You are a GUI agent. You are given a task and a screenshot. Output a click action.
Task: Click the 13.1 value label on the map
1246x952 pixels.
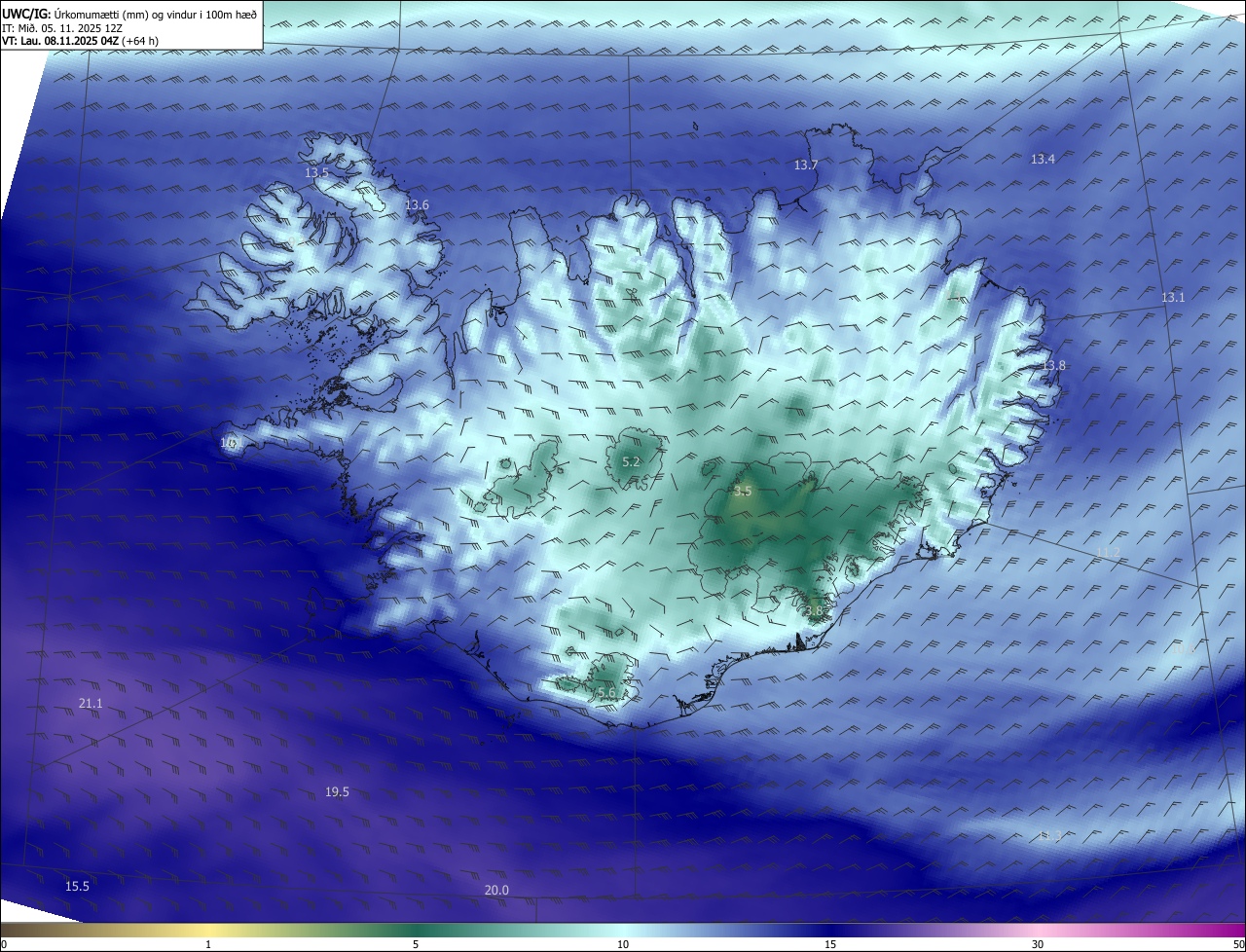coord(1173,297)
